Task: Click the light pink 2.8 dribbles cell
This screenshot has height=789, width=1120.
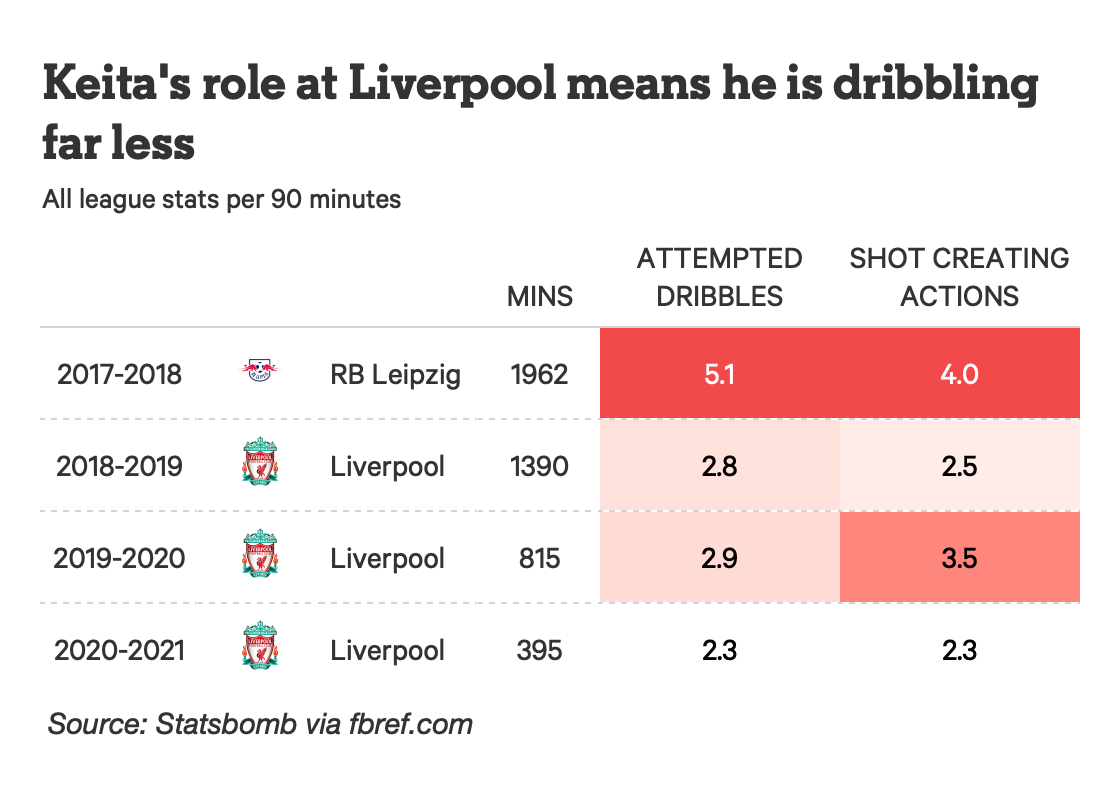Action: coord(719,466)
